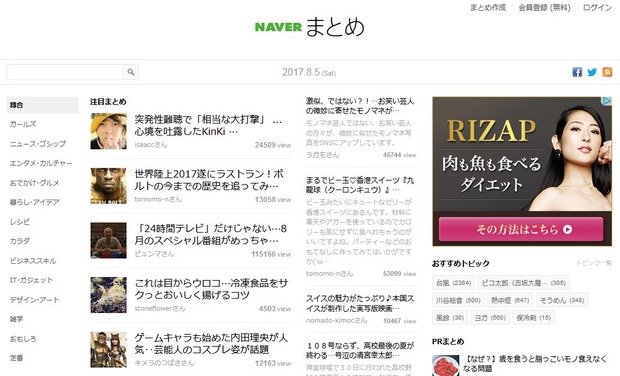Select the エンタメ・カルチャー category

41,163
